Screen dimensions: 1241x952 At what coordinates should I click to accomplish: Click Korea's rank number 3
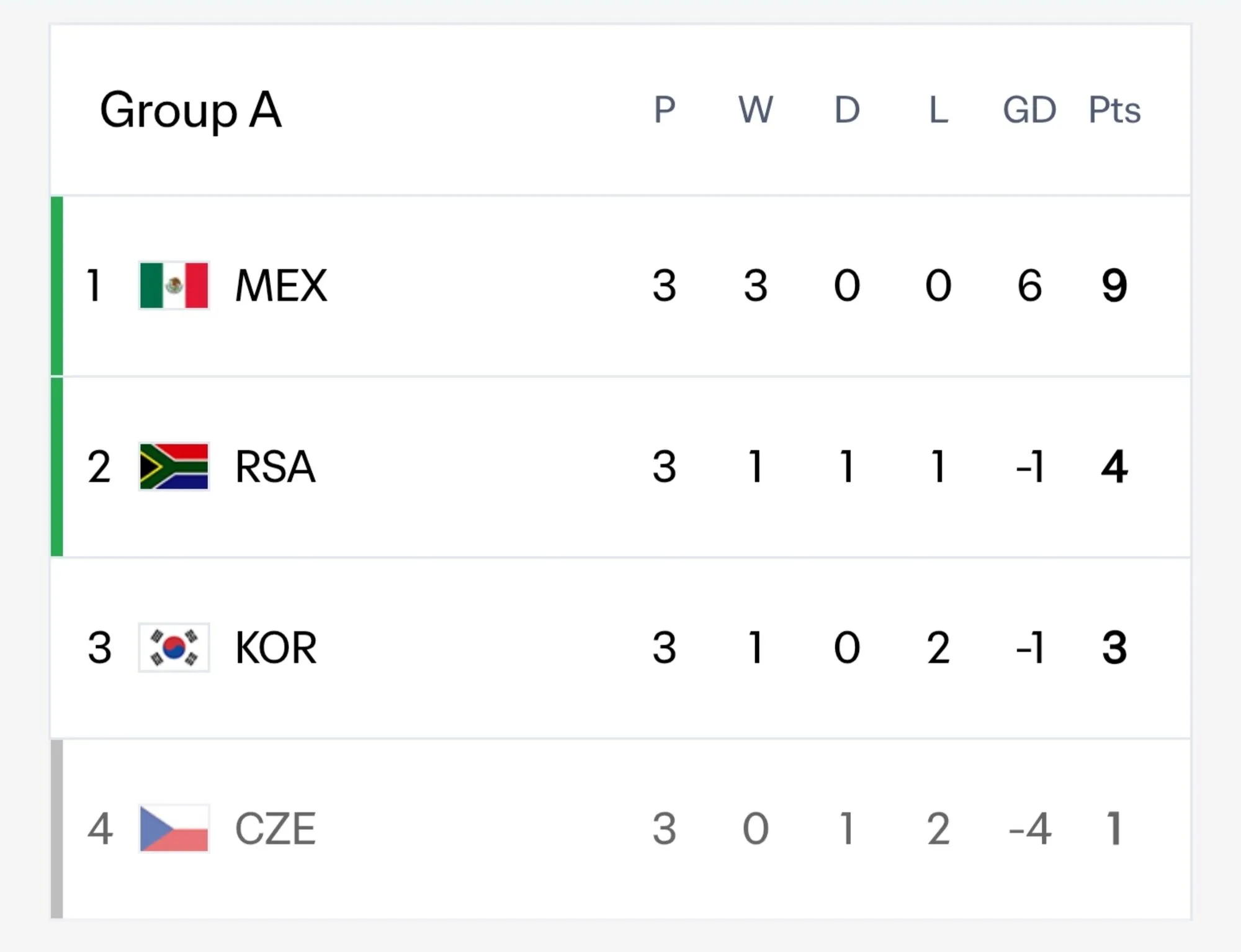pyautogui.click(x=100, y=647)
